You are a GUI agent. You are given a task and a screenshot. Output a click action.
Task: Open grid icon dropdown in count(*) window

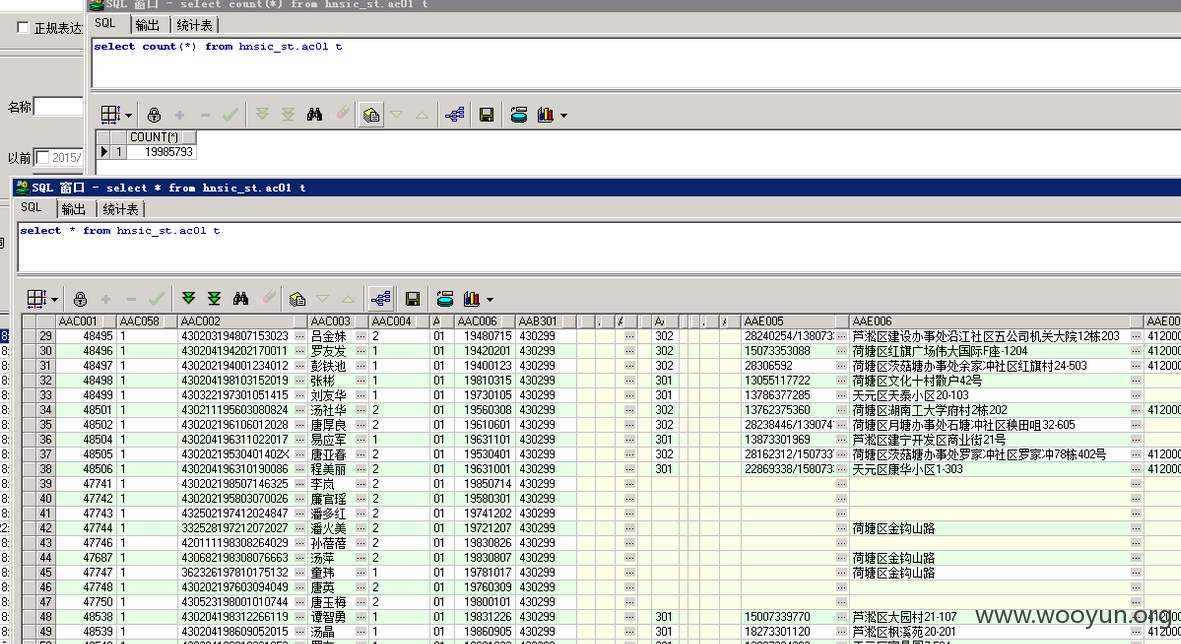pos(128,115)
